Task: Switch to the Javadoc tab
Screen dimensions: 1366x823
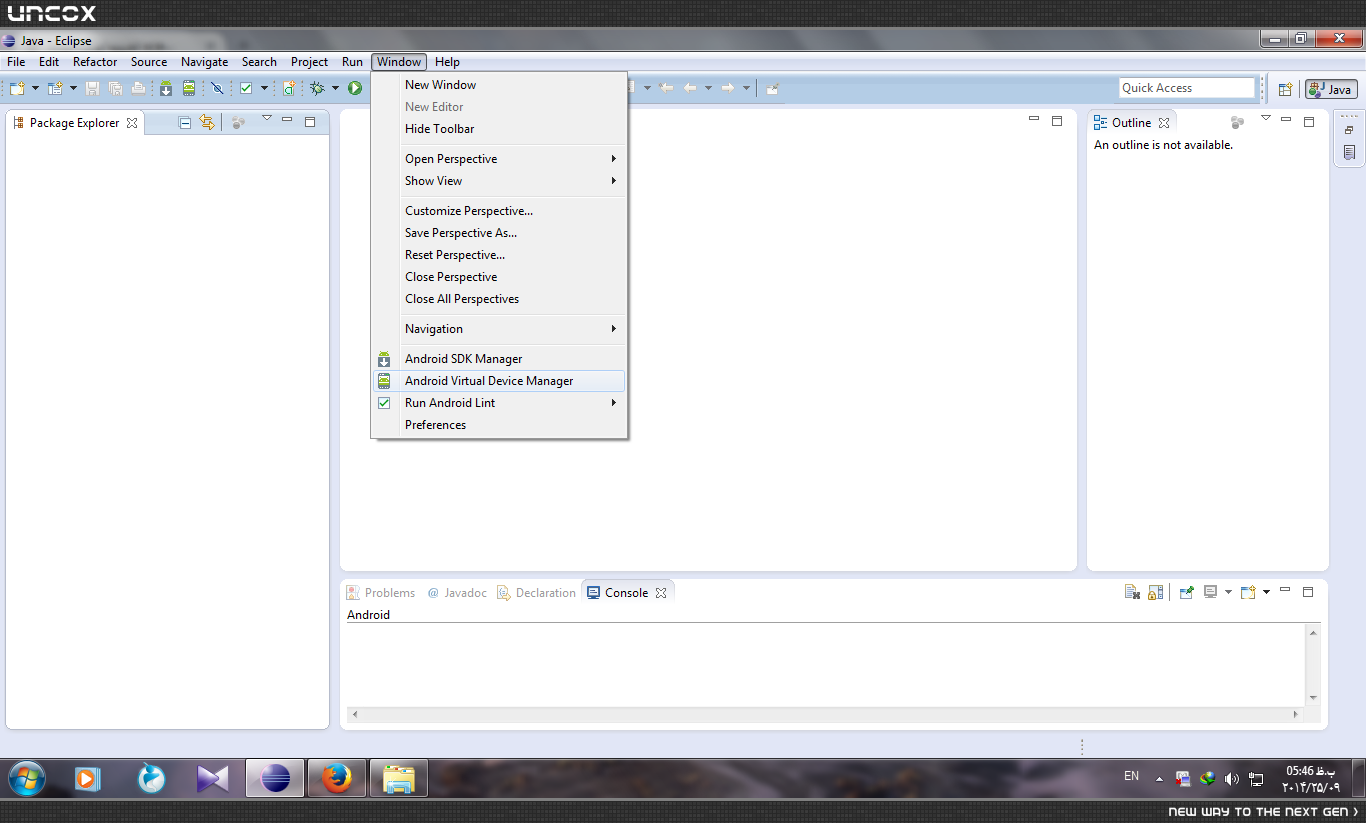Action: [x=457, y=593]
